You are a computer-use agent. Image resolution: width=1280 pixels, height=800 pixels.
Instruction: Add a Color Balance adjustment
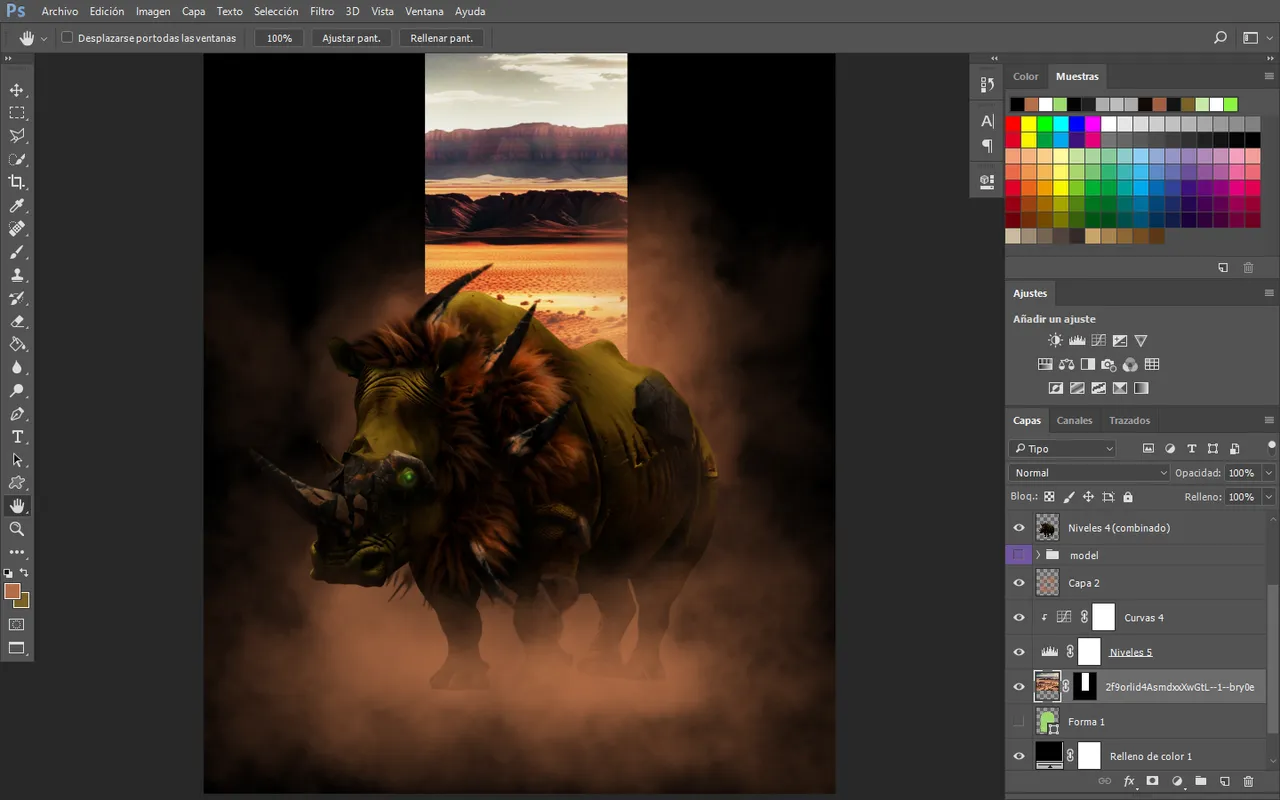pos(1066,365)
